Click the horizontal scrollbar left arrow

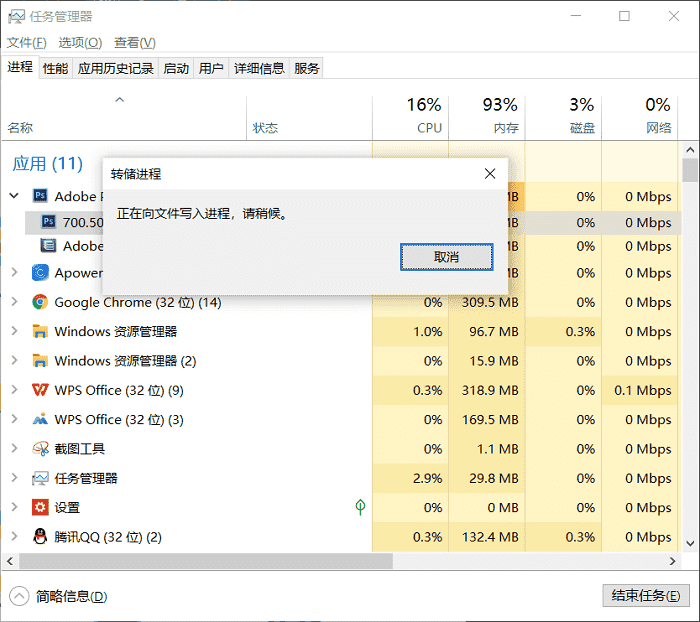[x=10, y=561]
